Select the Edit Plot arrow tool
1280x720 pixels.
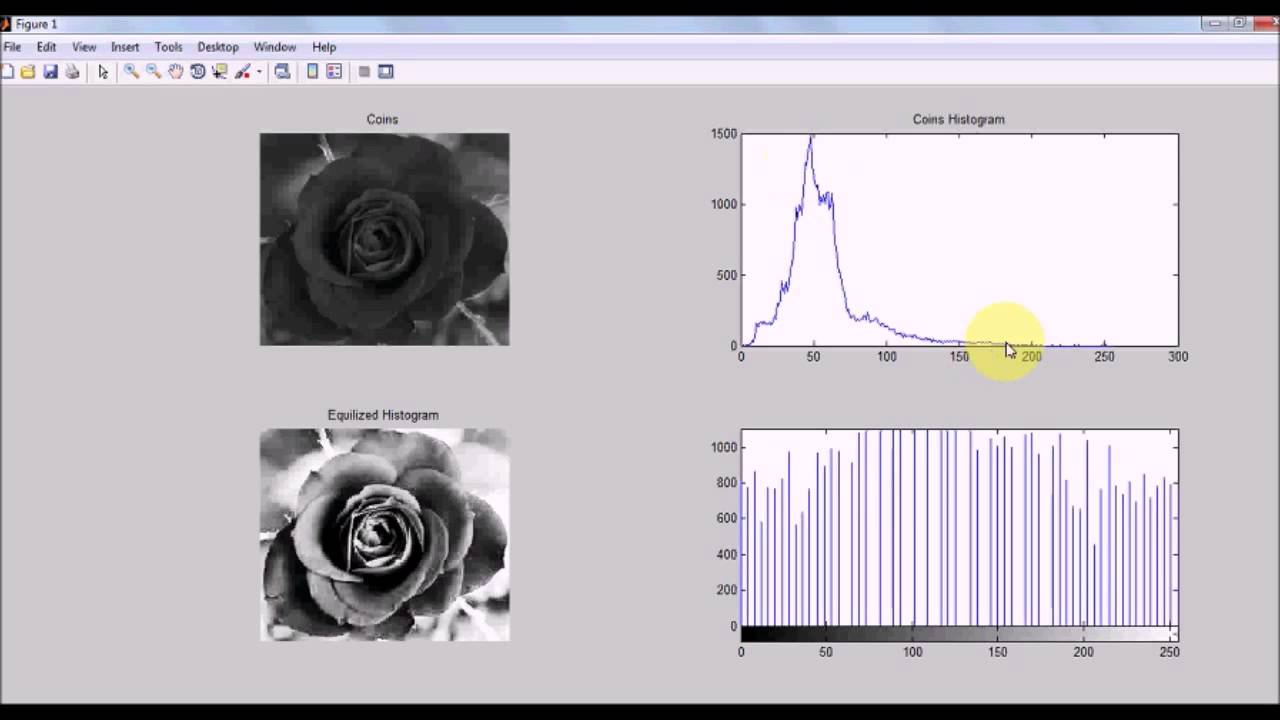(103, 72)
